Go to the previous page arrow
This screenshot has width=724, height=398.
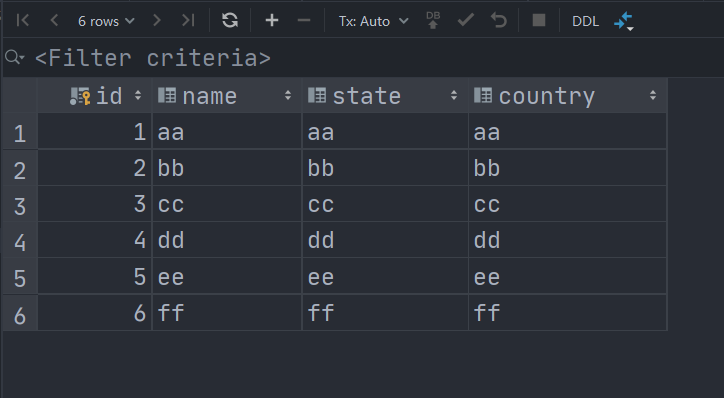point(54,21)
